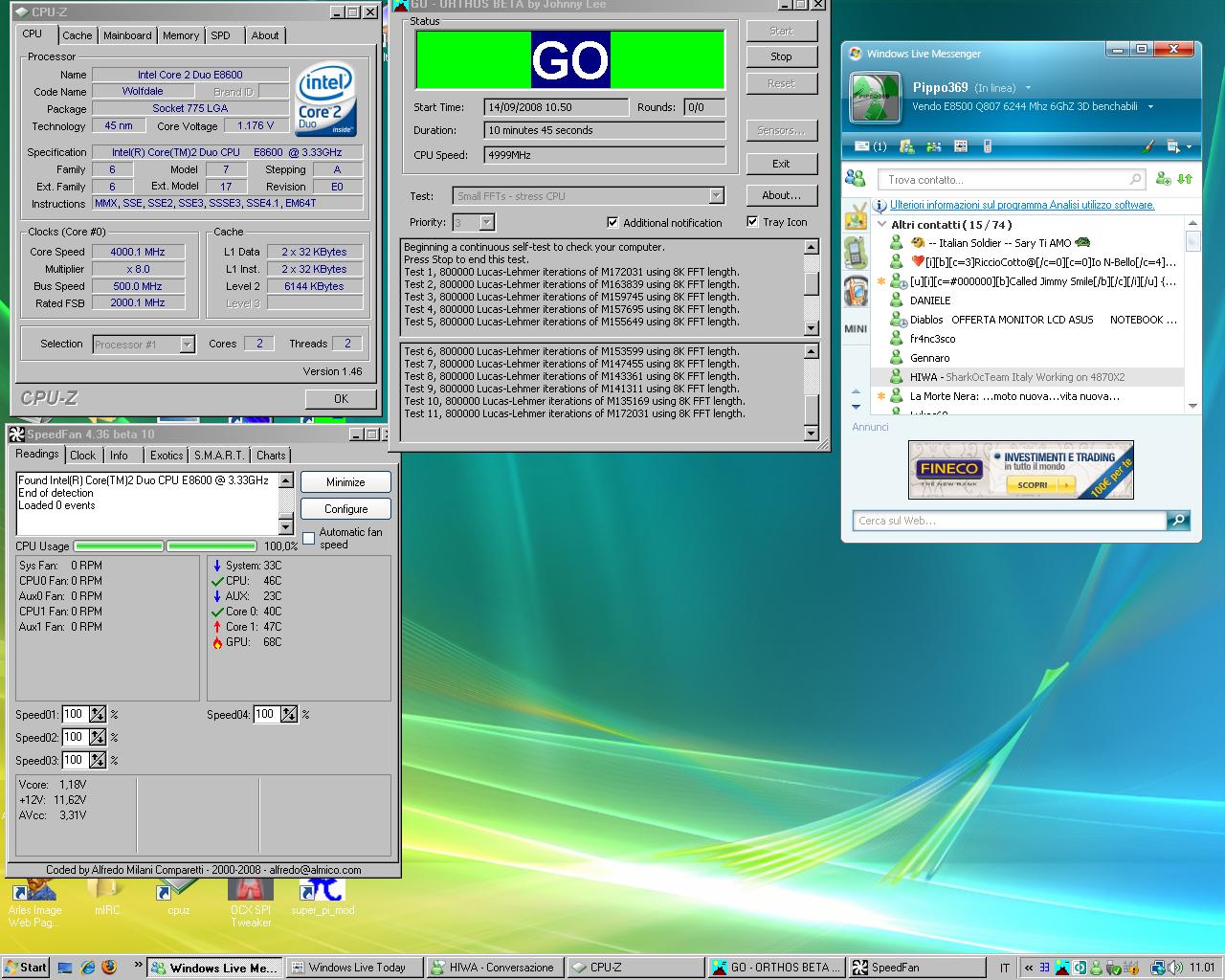The image size is (1225, 980).
Task: Click the Minimize button in SpeedFan
Action: (345, 482)
